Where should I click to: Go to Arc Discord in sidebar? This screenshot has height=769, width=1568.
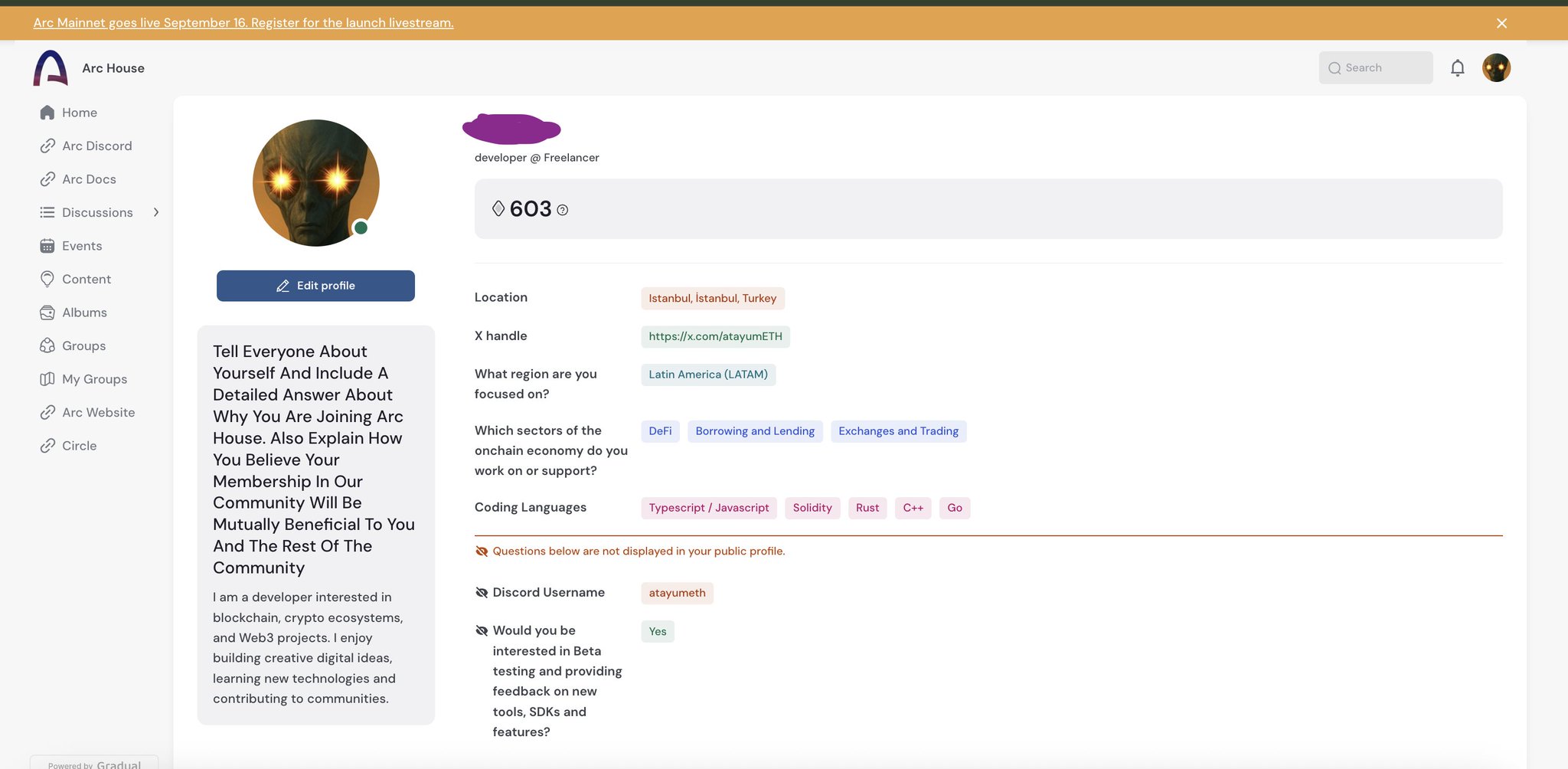pos(97,146)
